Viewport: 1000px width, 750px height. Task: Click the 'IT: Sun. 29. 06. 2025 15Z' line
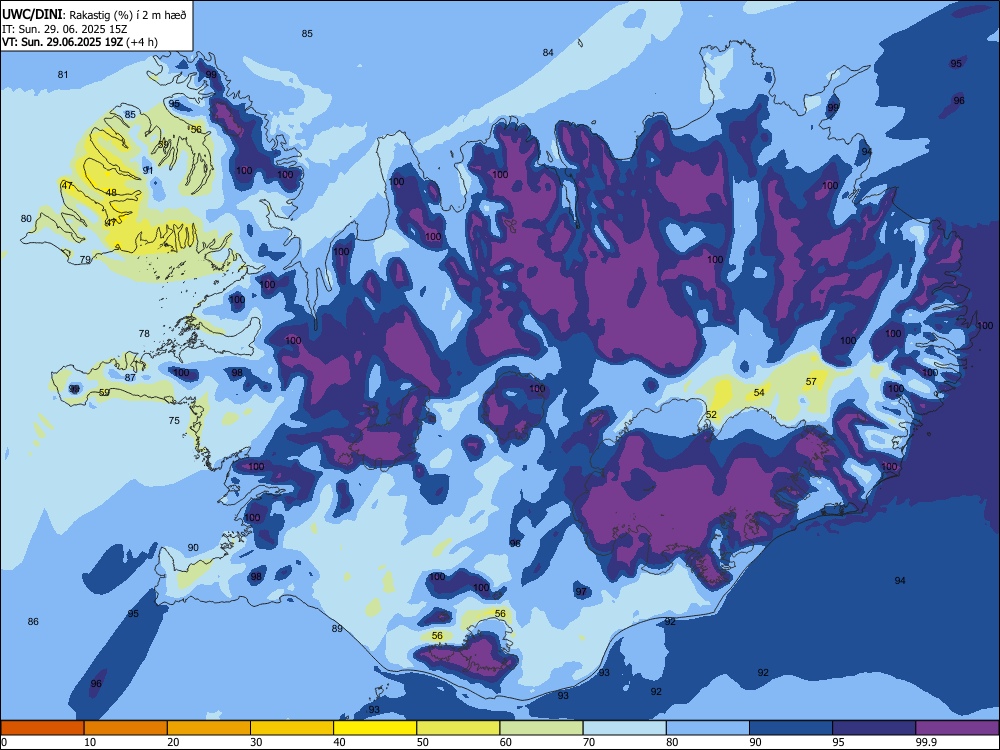point(65,29)
